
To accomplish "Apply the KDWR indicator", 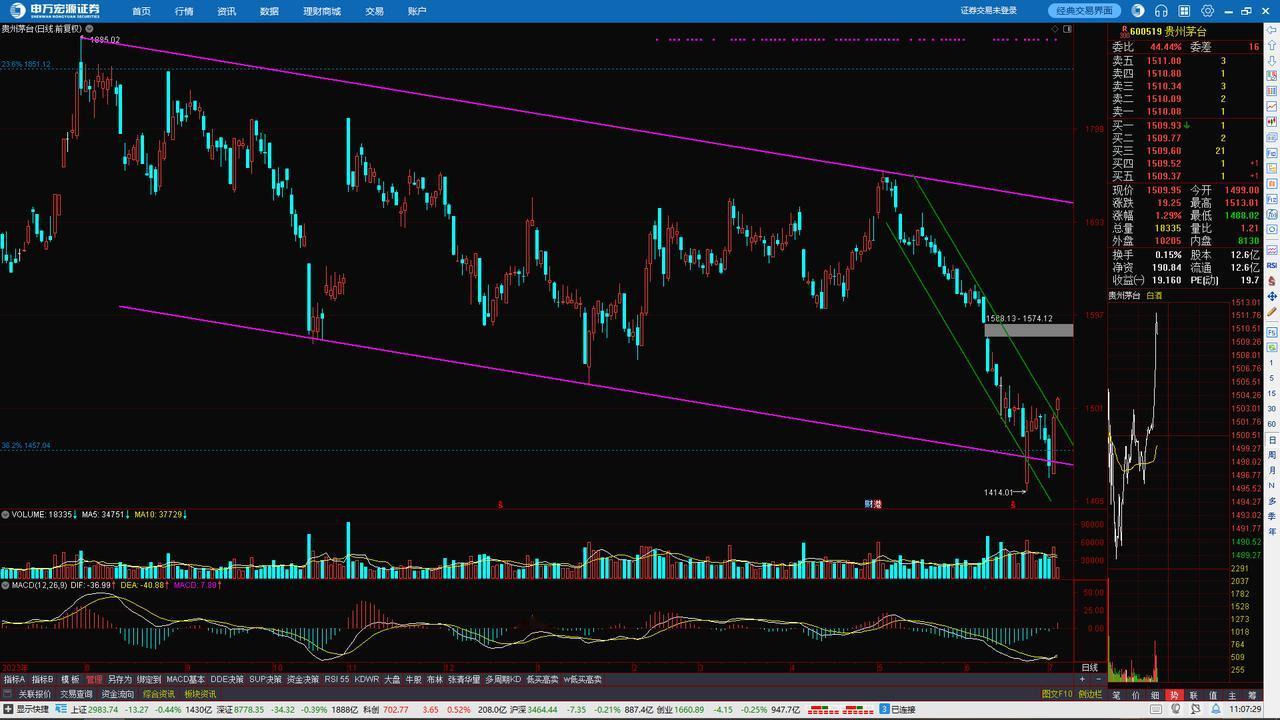I will pyautogui.click(x=367, y=679).
